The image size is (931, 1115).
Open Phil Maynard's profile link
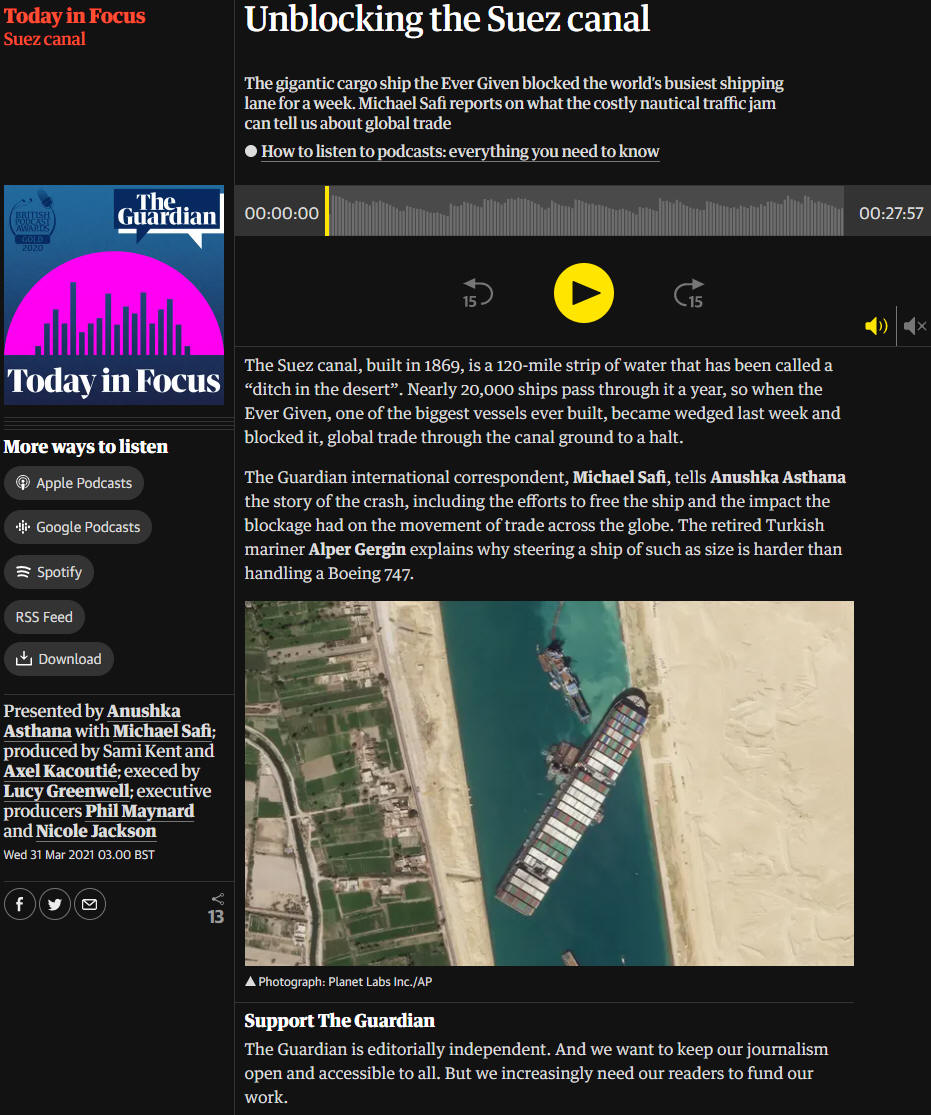tap(139, 811)
